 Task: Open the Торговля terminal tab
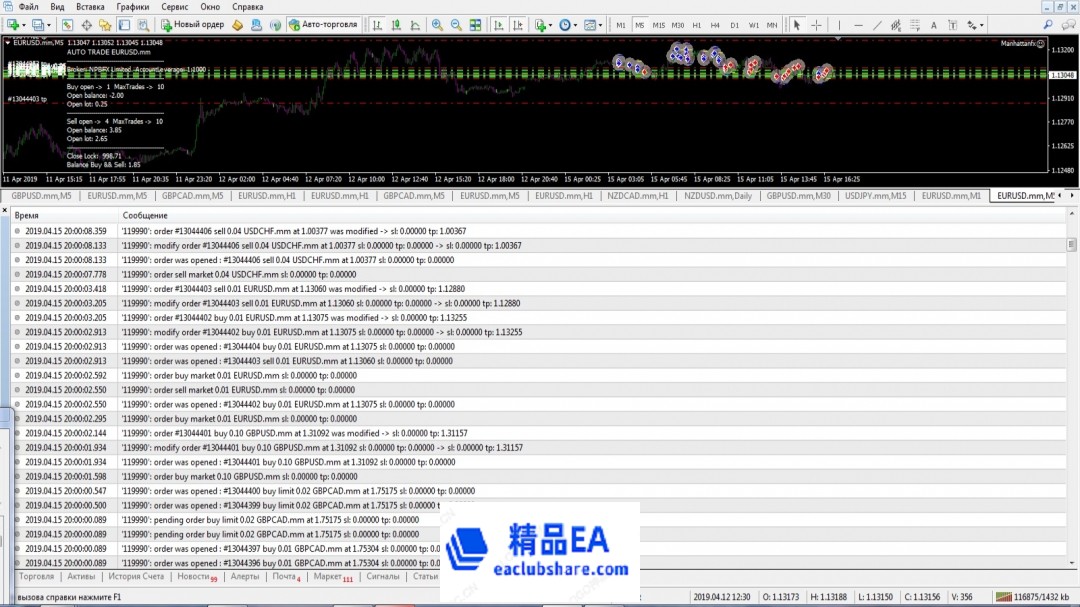37,577
